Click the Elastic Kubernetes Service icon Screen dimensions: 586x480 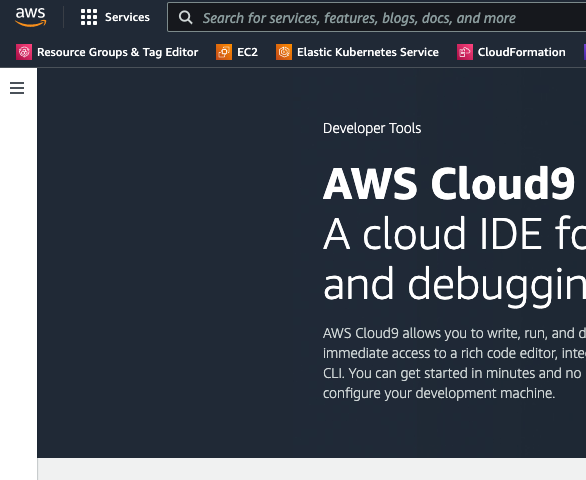[284, 52]
